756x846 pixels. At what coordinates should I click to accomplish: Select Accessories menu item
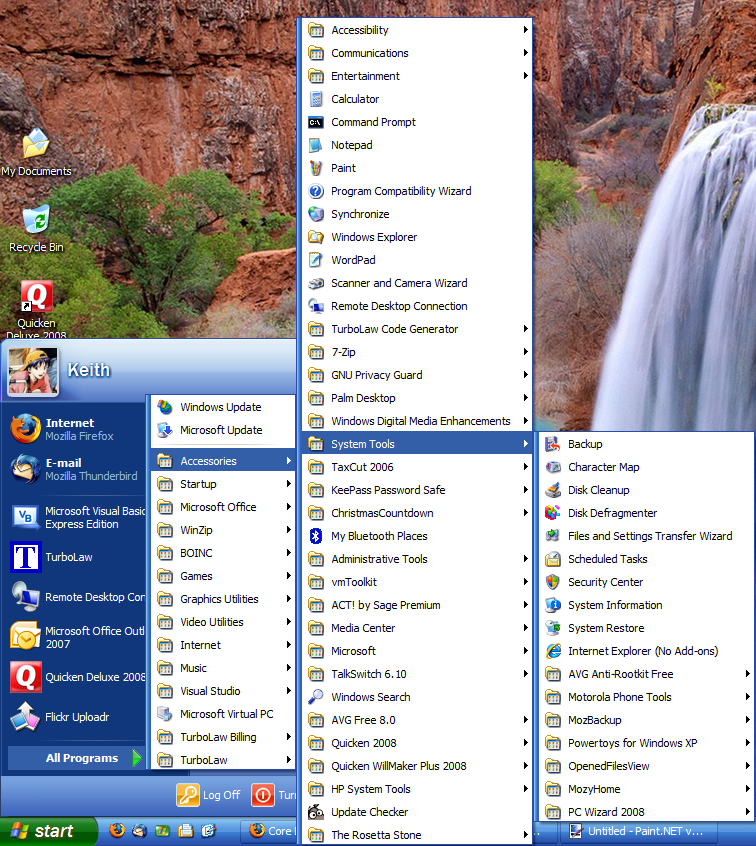[x=223, y=461]
